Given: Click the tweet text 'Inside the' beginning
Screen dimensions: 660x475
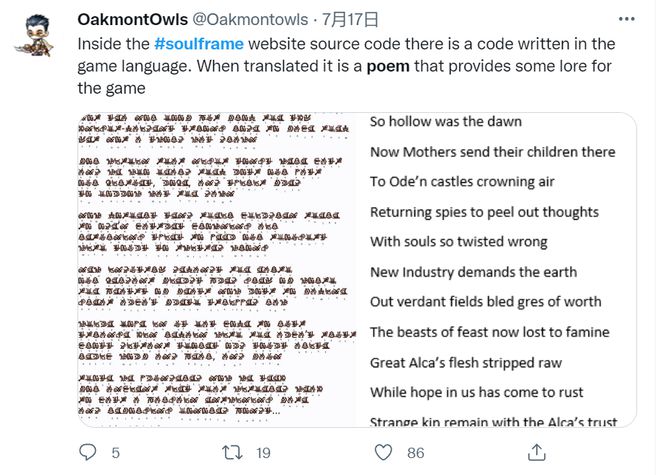Looking at the screenshot, I should [x=114, y=44].
